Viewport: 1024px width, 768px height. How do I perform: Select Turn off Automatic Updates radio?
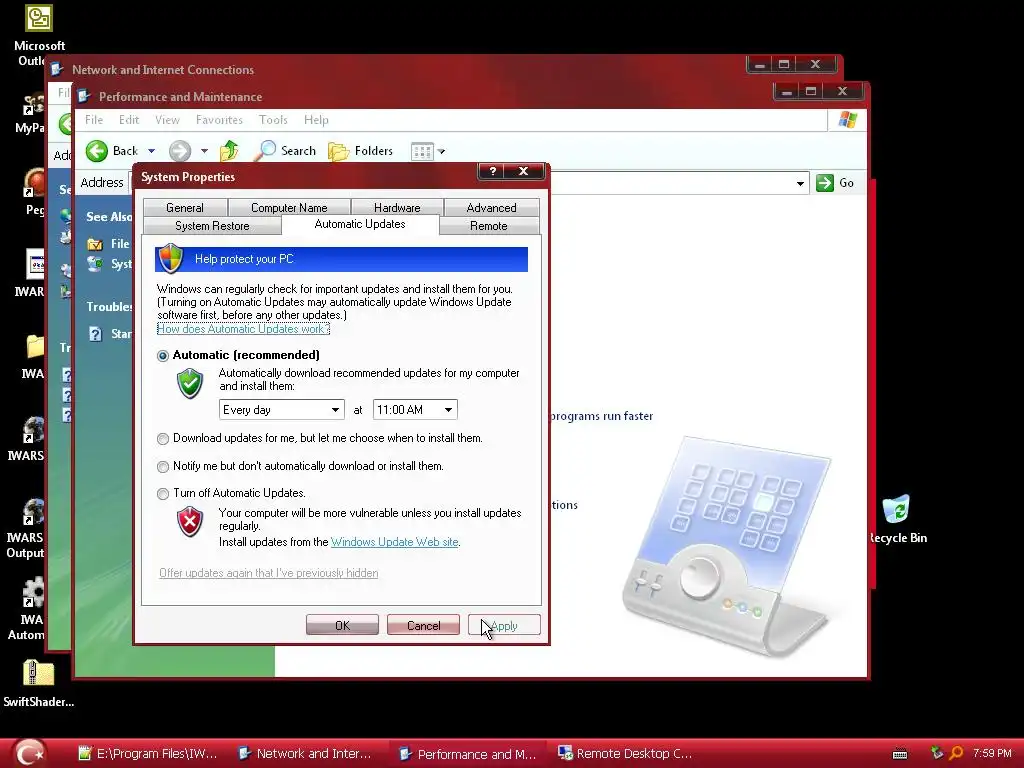163,494
